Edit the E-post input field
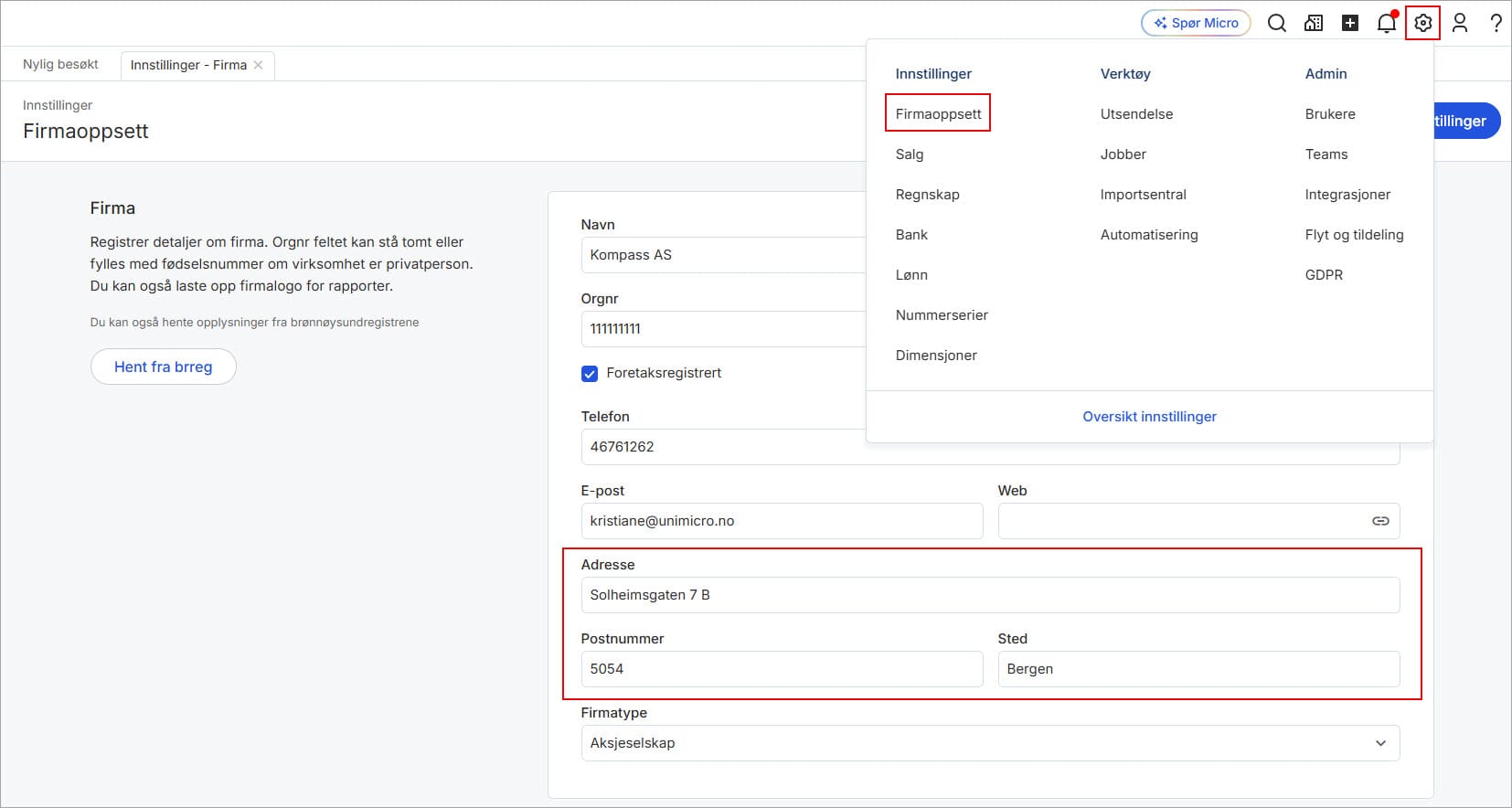The image size is (1512, 808). (782, 521)
